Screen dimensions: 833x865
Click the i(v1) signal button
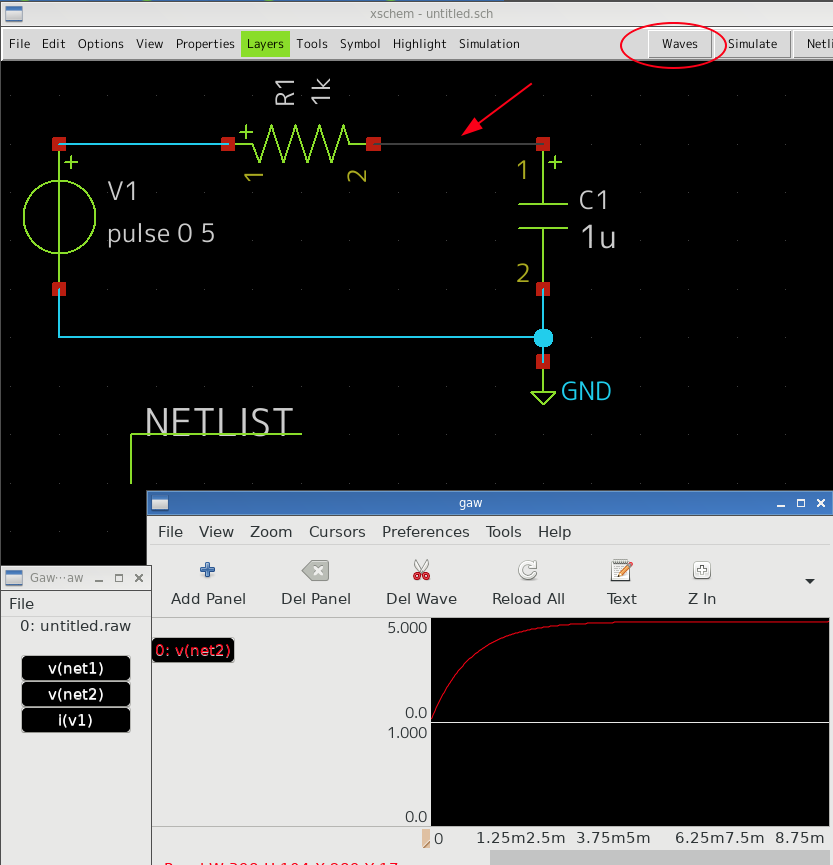coord(76,720)
